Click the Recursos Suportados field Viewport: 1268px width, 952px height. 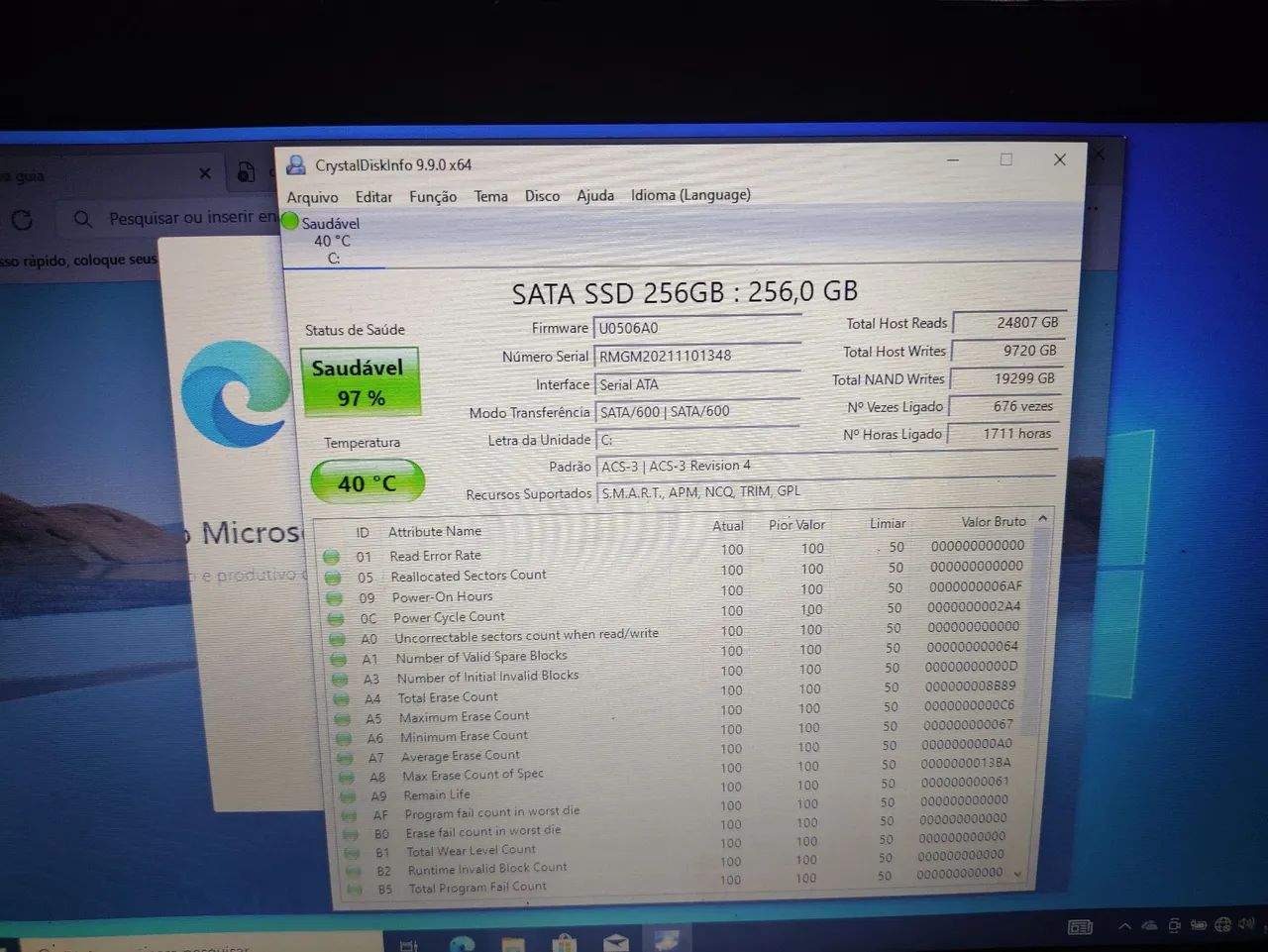pyautogui.click(x=826, y=491)
